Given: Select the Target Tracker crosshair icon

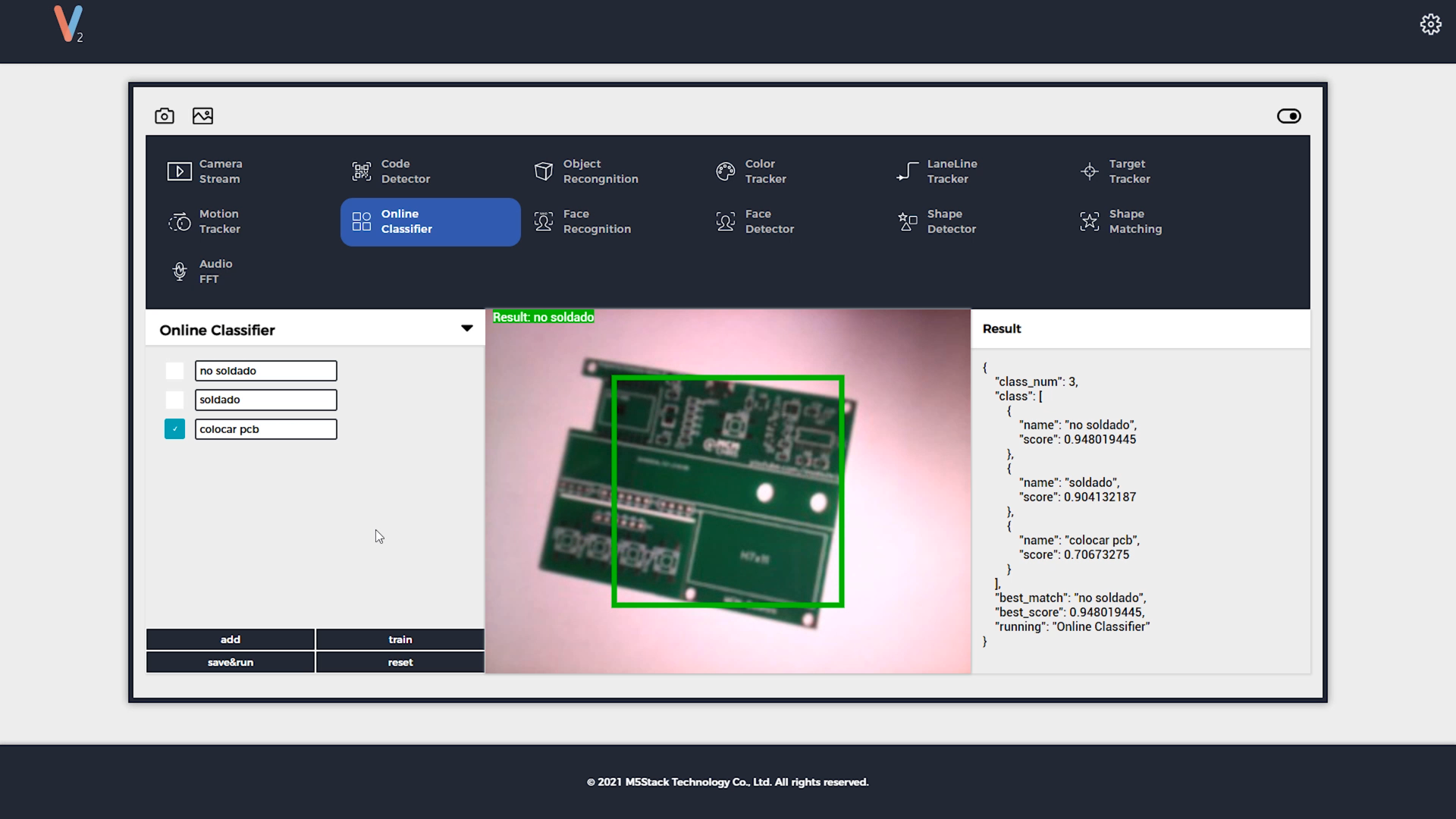Looking at the screenshot, I should tap(1090, 171).
